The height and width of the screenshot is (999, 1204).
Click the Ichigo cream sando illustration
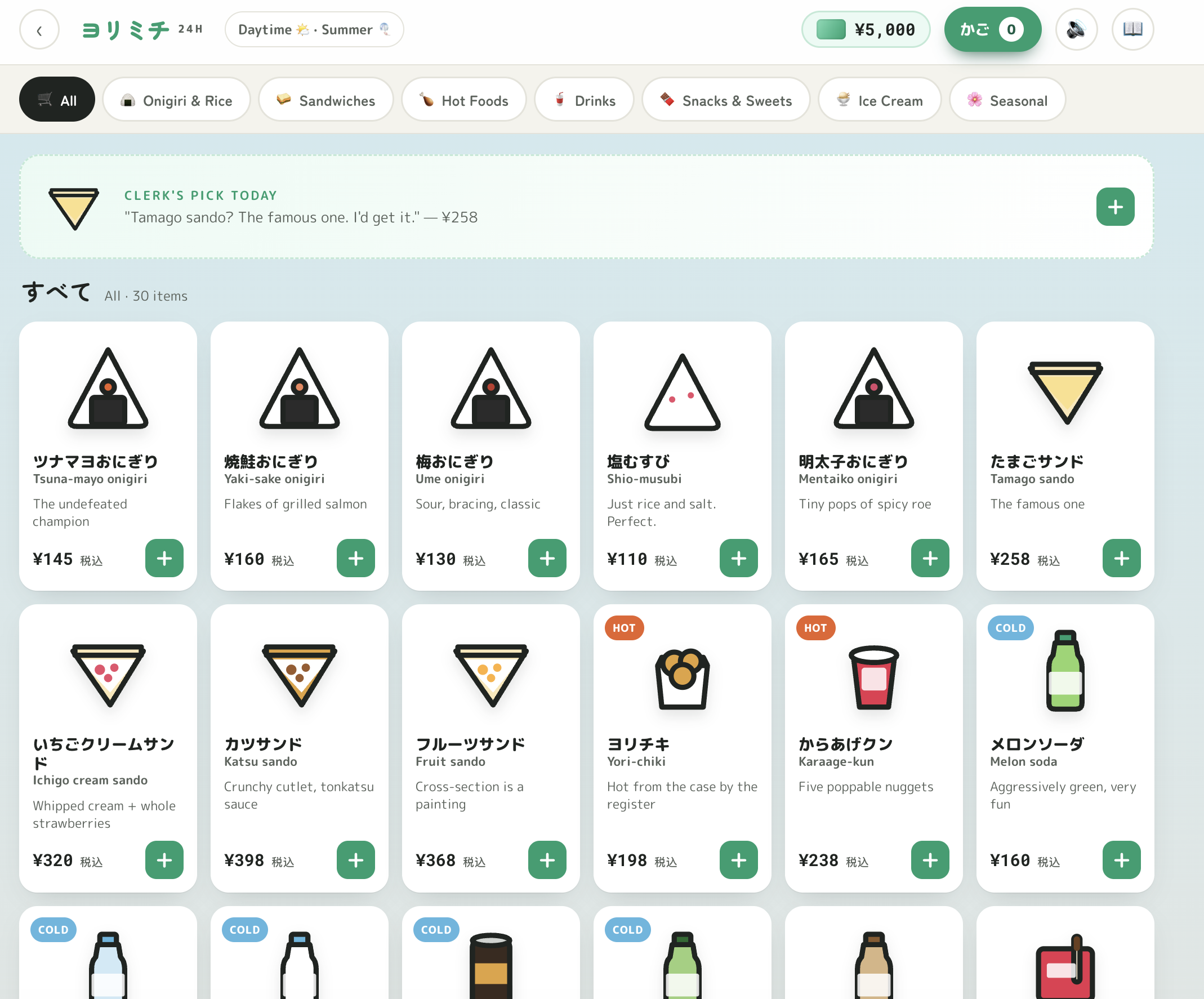point(108,675)
